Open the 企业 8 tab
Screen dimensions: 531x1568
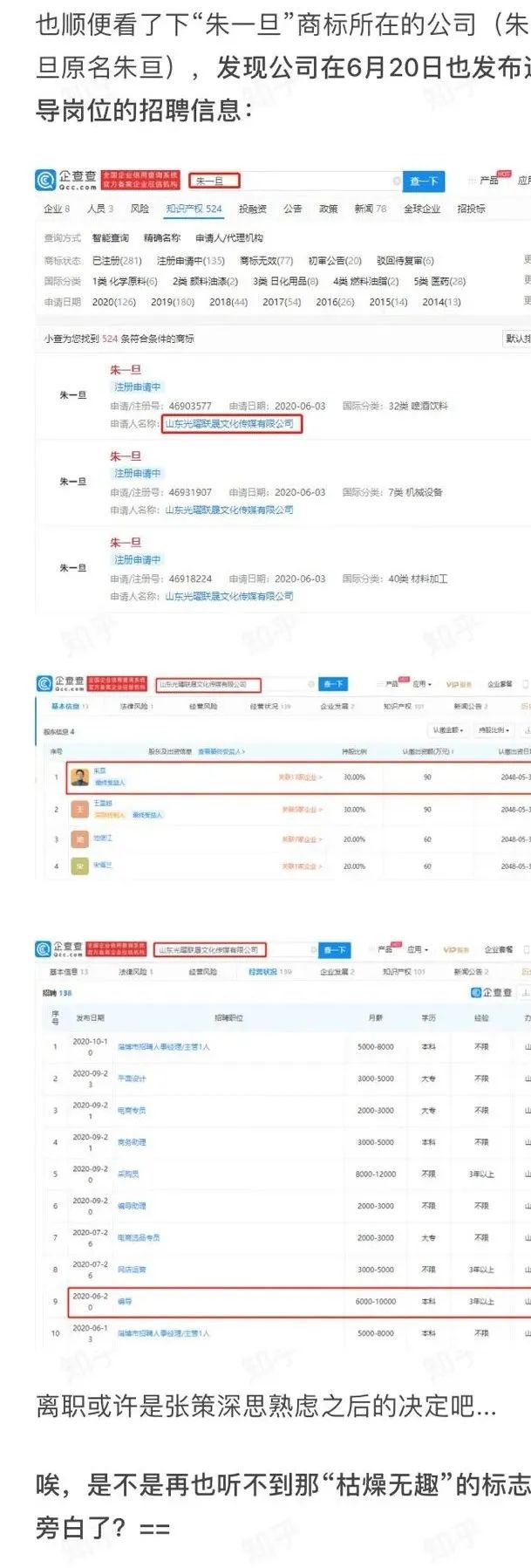click(x=57, y=209)
